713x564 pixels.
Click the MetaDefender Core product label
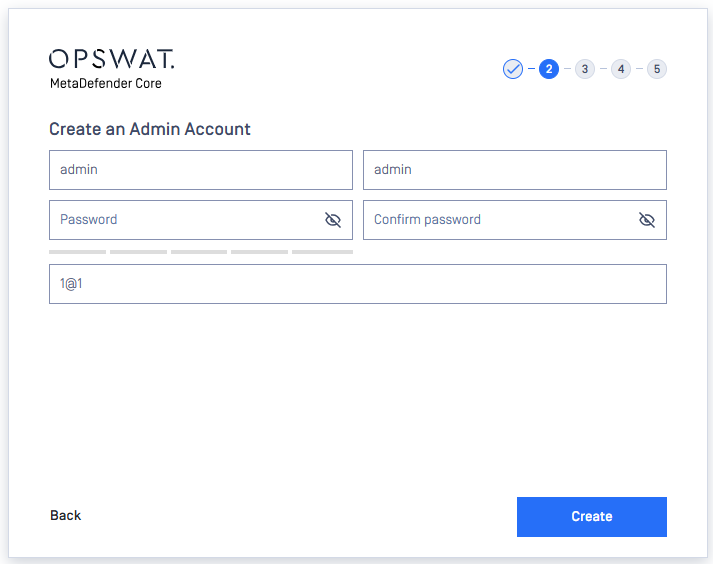coord(105,83)
